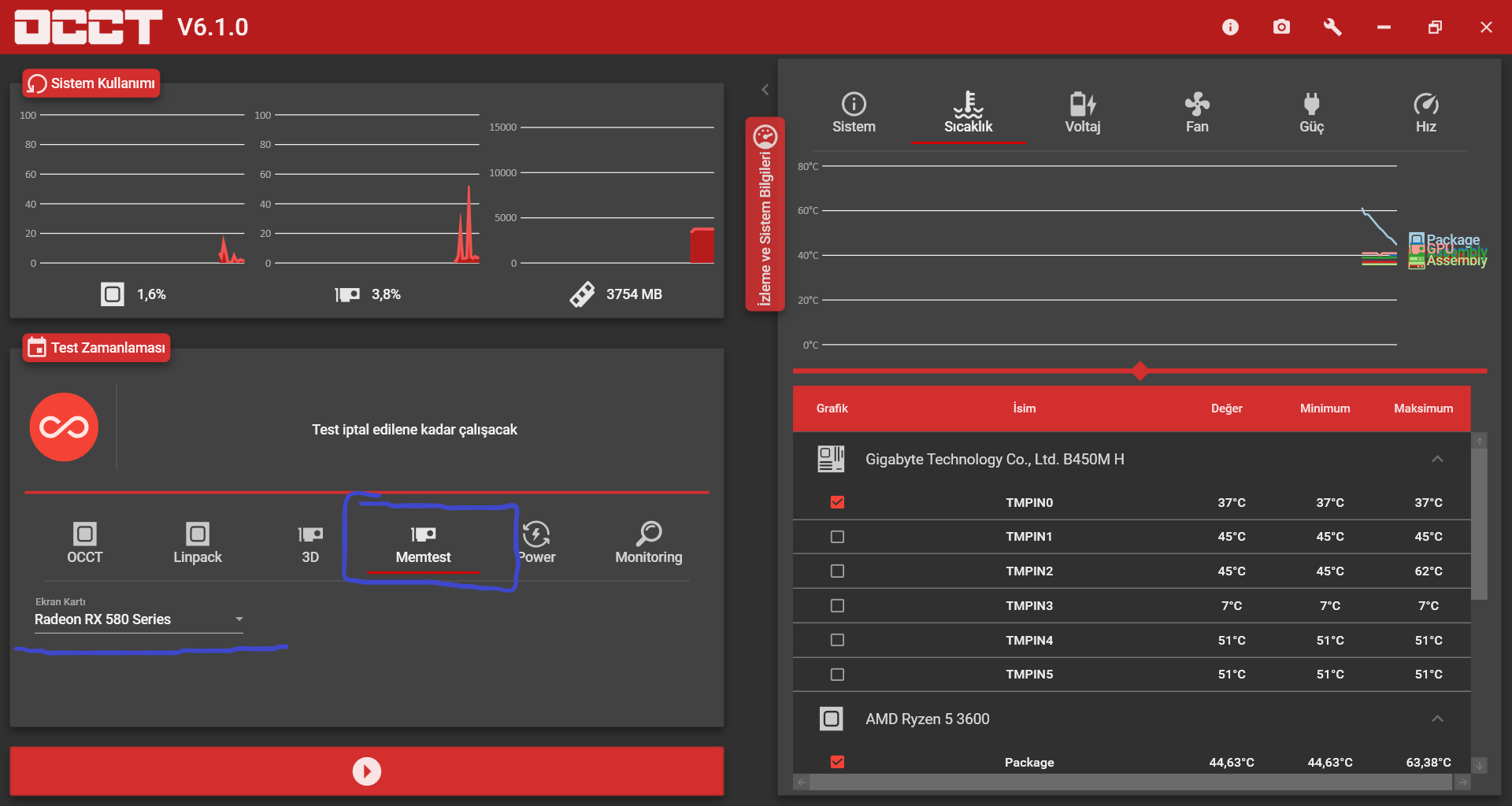This screenshot has height=806, width=1512.
Task: Switch to the Power test tab
Action: [x=536, y=543]
